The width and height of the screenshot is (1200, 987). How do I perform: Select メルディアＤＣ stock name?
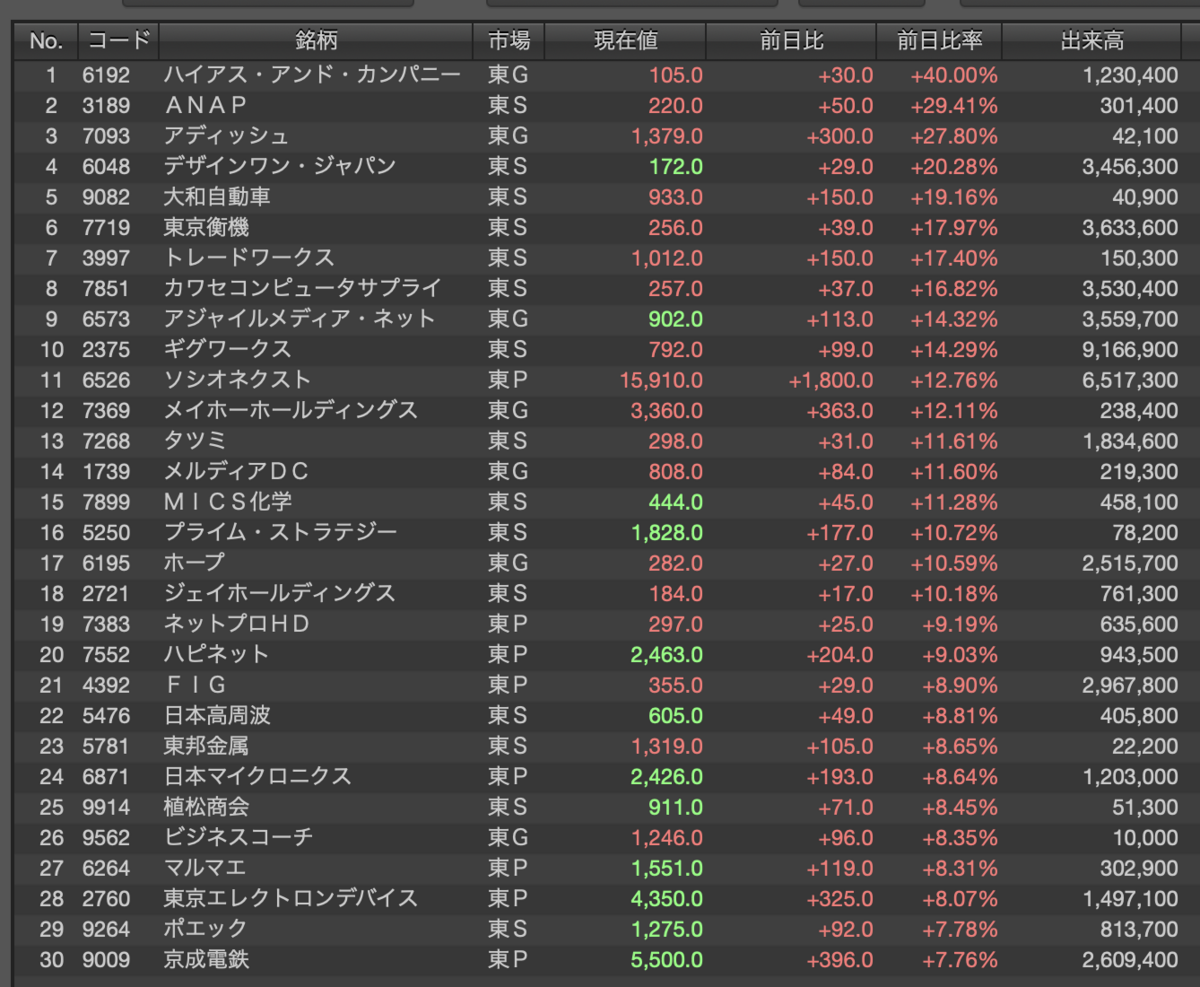[237, 471]
